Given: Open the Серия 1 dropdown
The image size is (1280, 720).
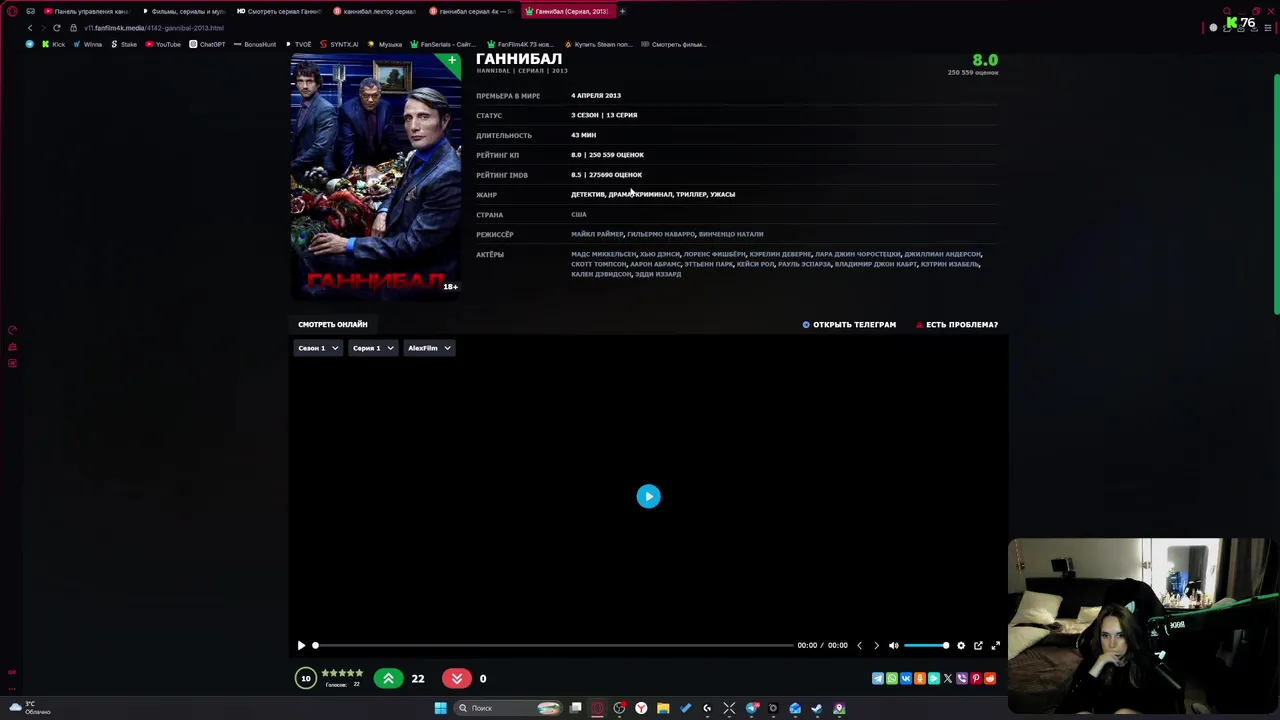Looking at the screenshot, I should (372, 348).
